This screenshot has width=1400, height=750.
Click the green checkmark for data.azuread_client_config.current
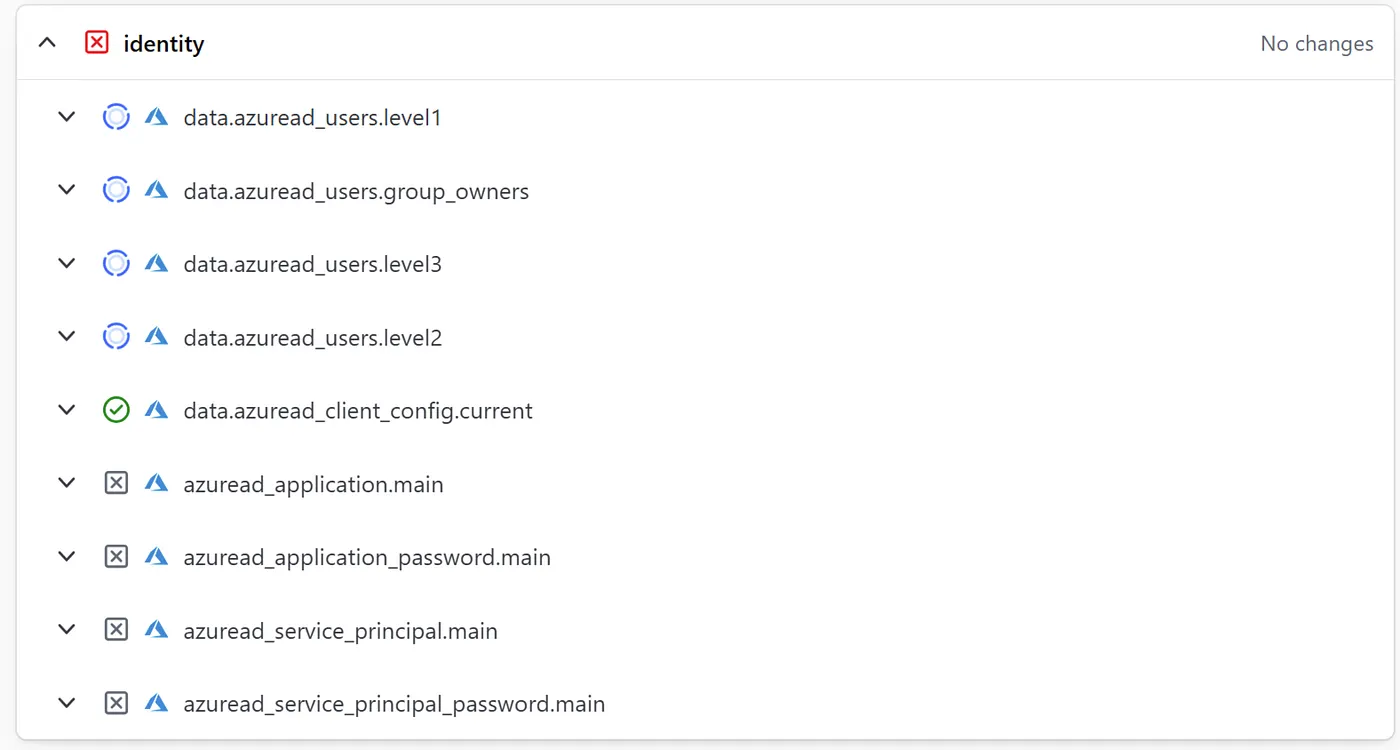(116, 410)
